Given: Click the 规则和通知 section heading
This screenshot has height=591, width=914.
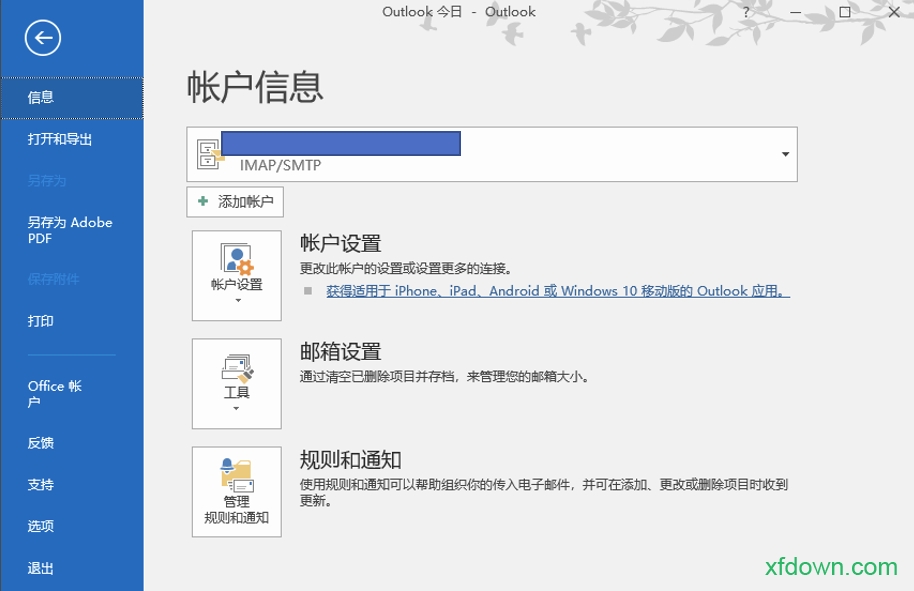Looking at the screenshot, I should (350, 460).
